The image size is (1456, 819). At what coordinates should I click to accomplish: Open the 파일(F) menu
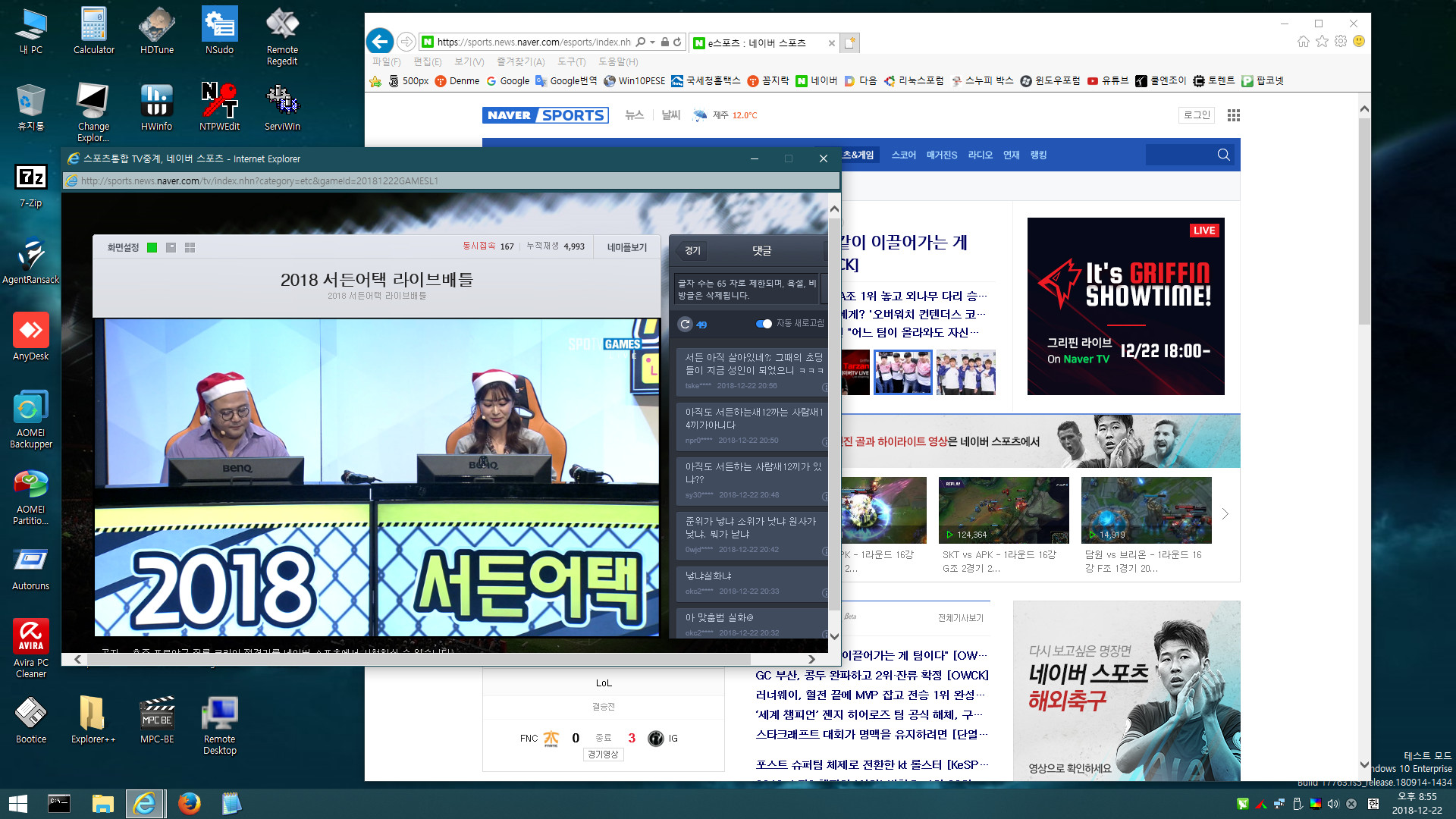(x=386, y=61)
